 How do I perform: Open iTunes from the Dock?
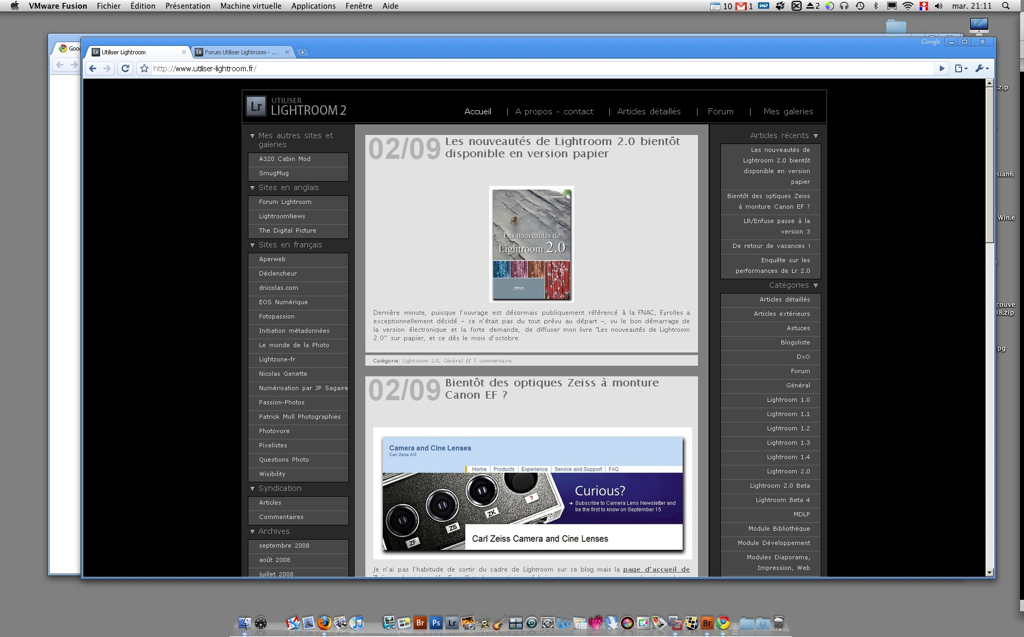(x=356, y=623)
